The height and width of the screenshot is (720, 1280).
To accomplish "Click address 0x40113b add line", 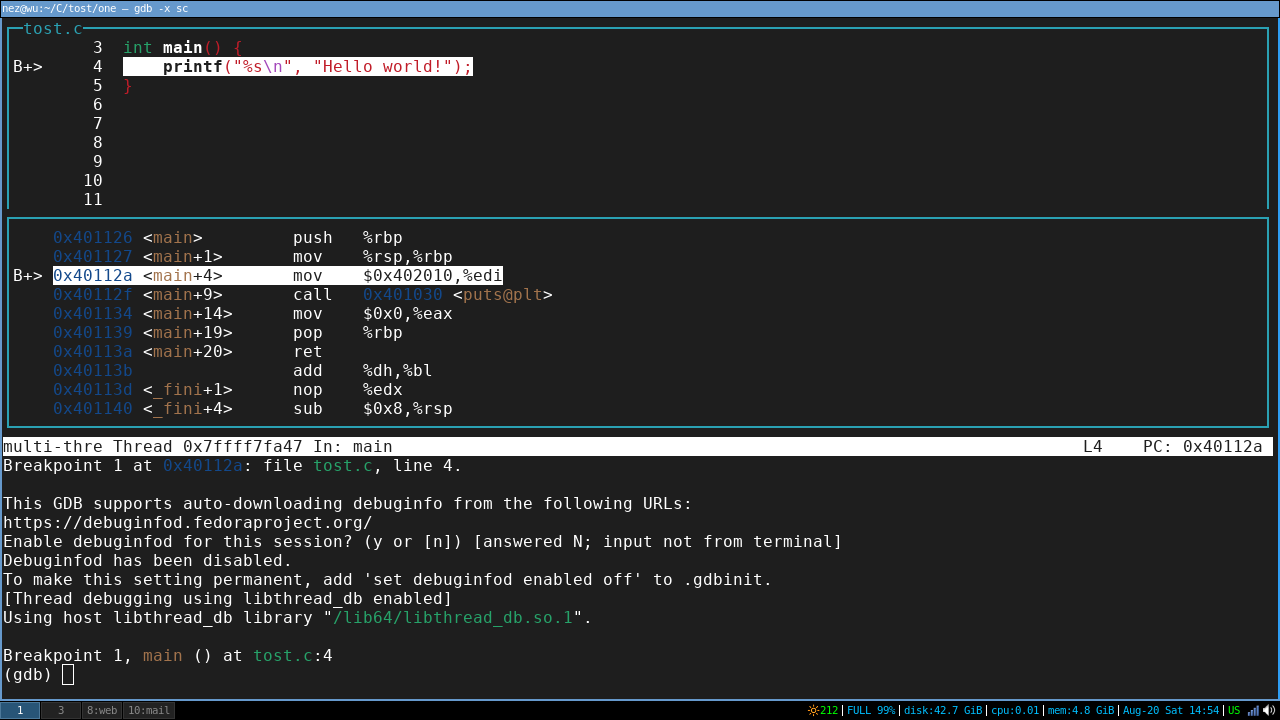I will (x=93, y=371).
